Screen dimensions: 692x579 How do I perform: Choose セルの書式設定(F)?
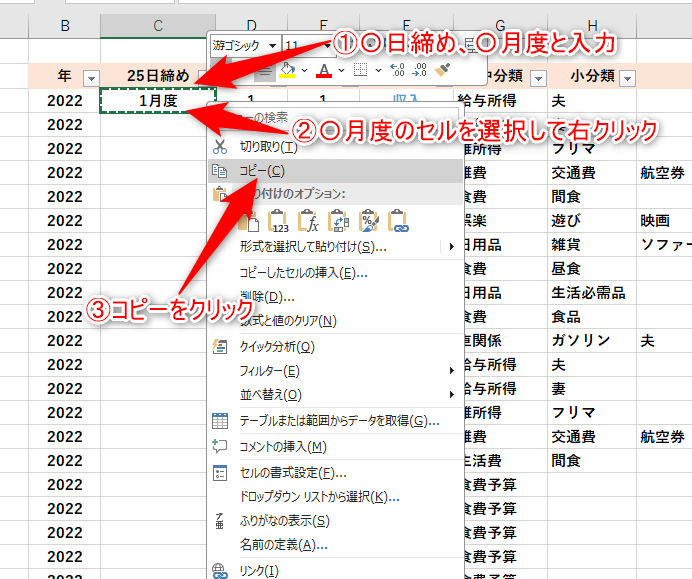335,473
